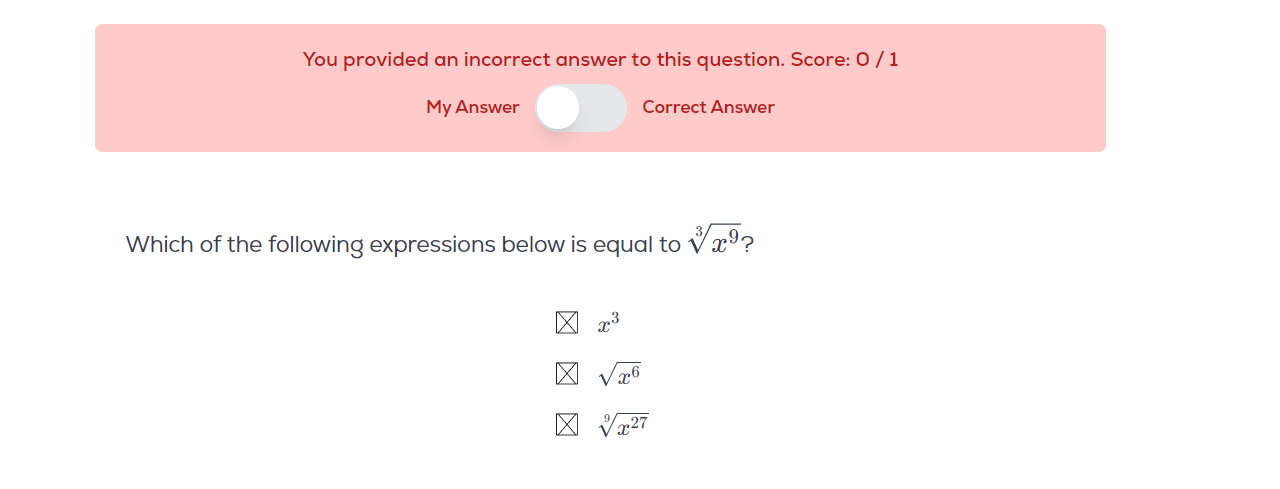Viewport: 1280px width, 489px height.
Task: Check the box next to x cubed
Action: (x=567, y=323)
